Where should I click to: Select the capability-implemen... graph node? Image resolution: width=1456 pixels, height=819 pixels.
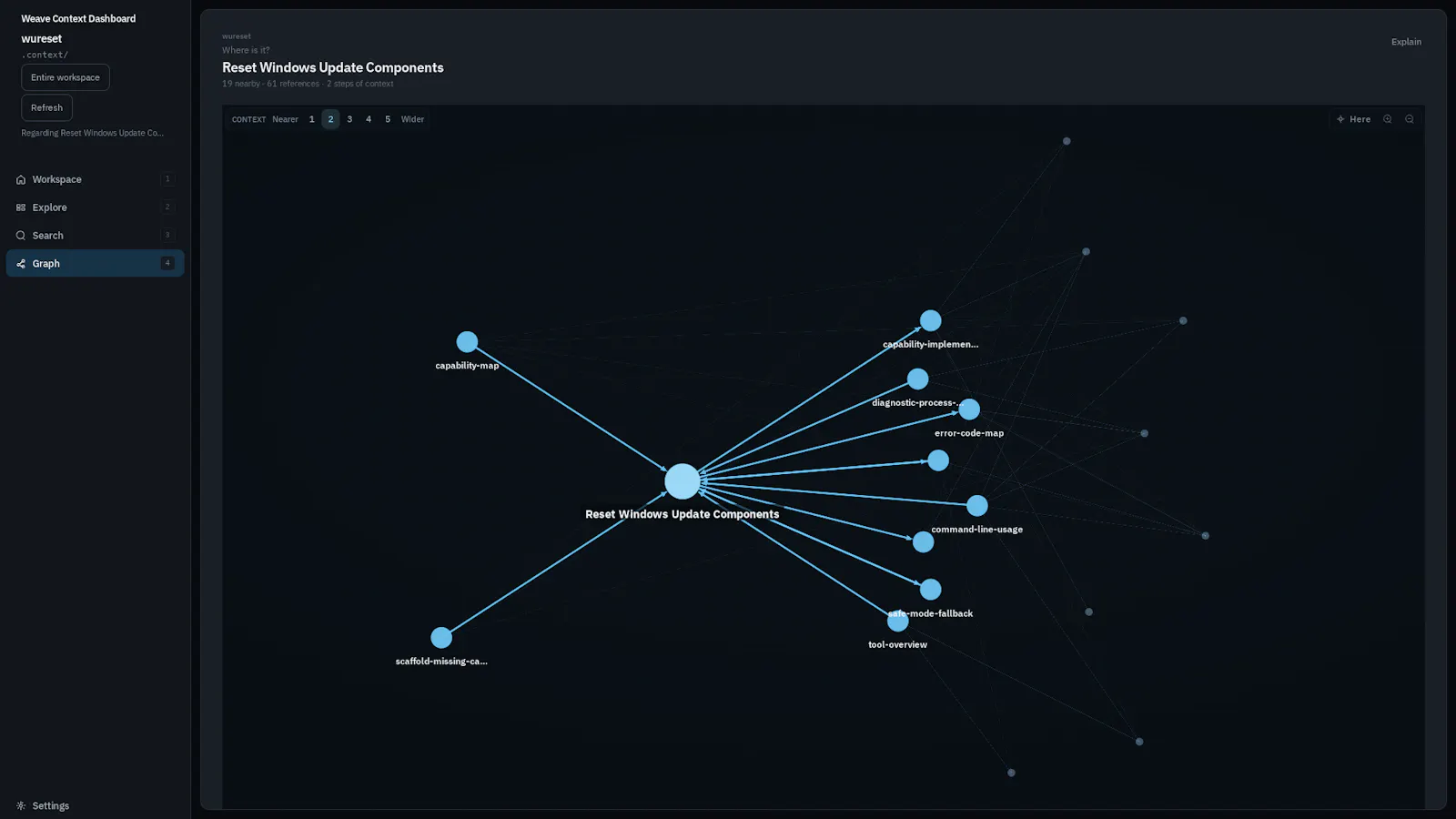[930, 320]
